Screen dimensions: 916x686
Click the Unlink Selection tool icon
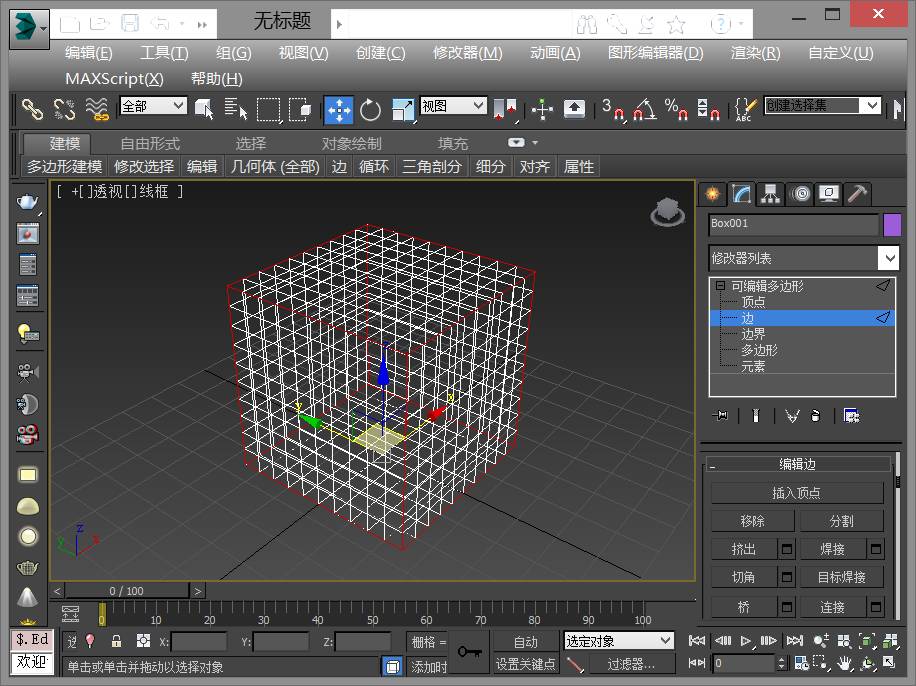64,109
